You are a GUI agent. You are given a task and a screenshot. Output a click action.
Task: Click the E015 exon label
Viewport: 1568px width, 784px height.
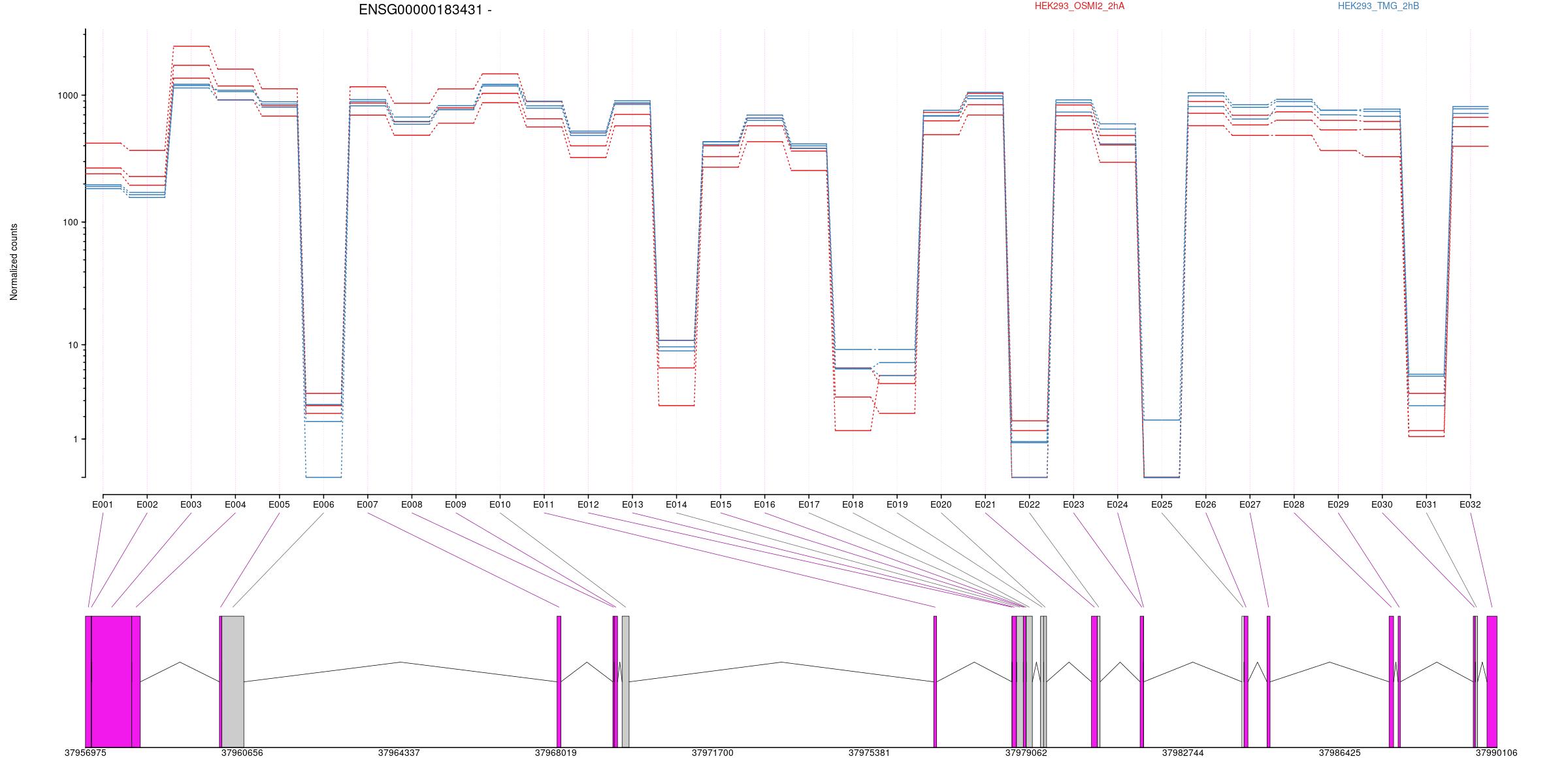coord(721,504)
